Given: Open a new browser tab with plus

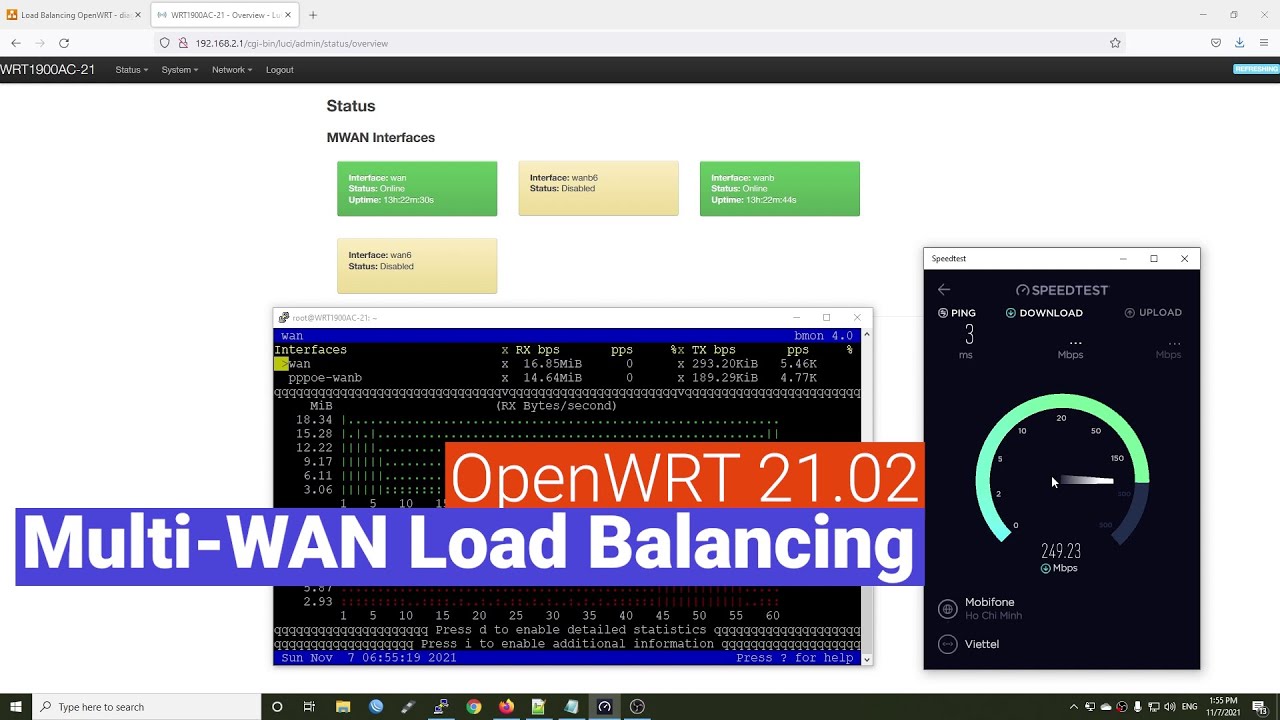Looking at the screenshot, I should [x=313, y=15].
